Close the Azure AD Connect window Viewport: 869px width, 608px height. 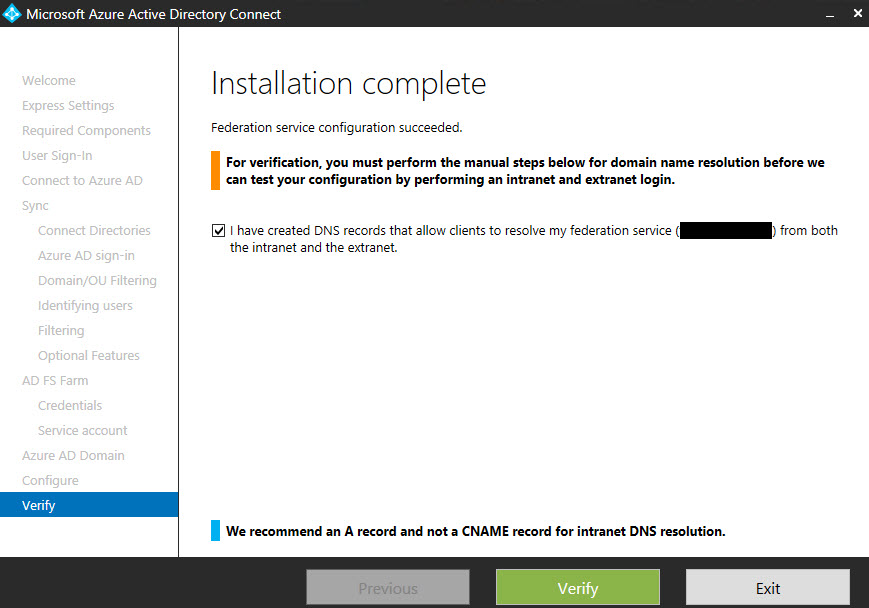tap(856, 14)
